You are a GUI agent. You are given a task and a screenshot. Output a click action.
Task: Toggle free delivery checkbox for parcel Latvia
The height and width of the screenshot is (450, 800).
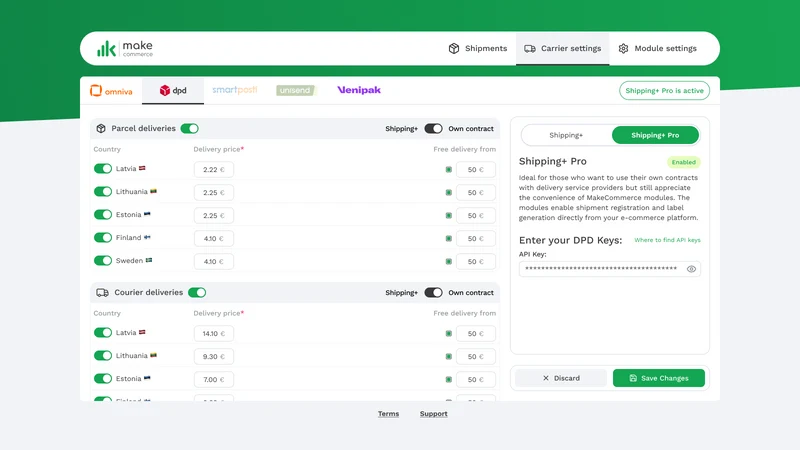coord(448,169)
